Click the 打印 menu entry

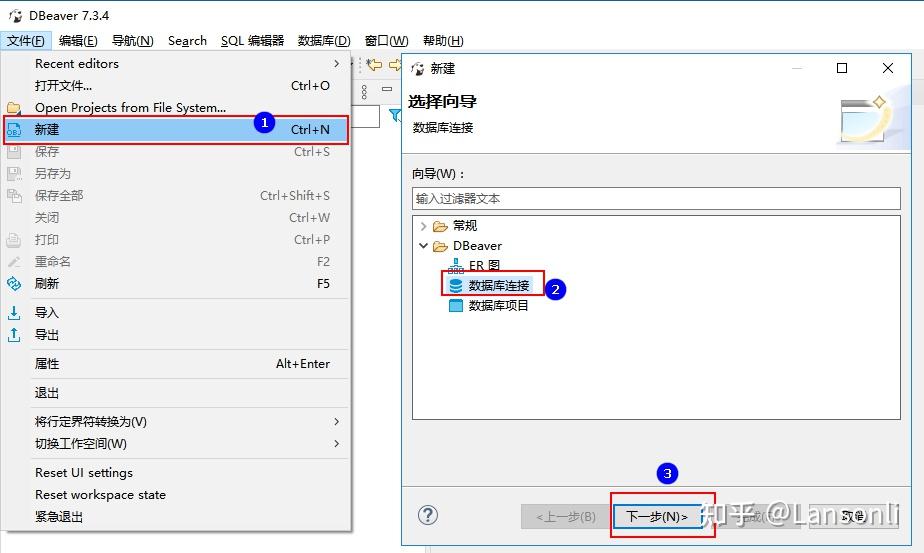coord(176,239)
